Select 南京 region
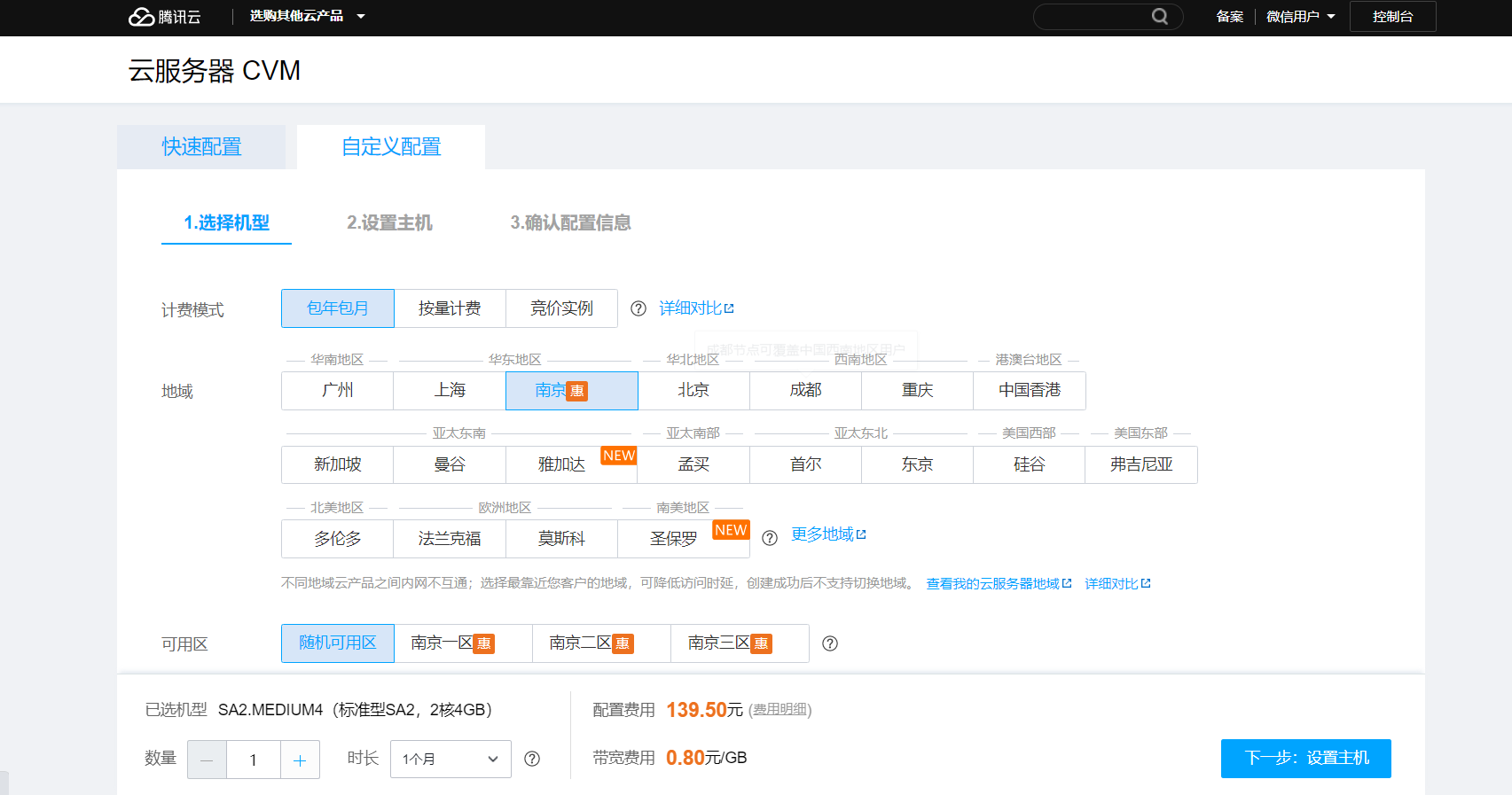Image resolution: width=1512 pixels, height=795 pixels. click(x=572, y=391)
